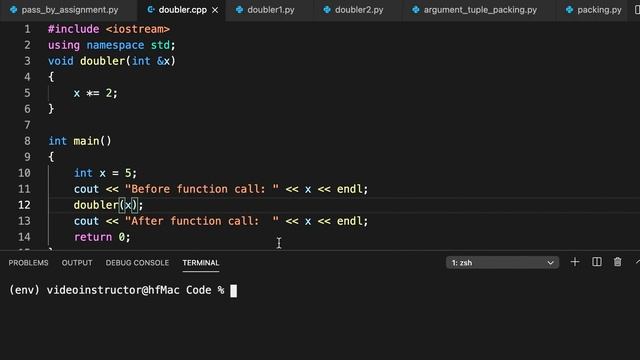The width and height of the screenshot is (640, 360).
Task: Click Python file icon on pass_by_assignment.py tab
Action: click(x=13, y=10)
